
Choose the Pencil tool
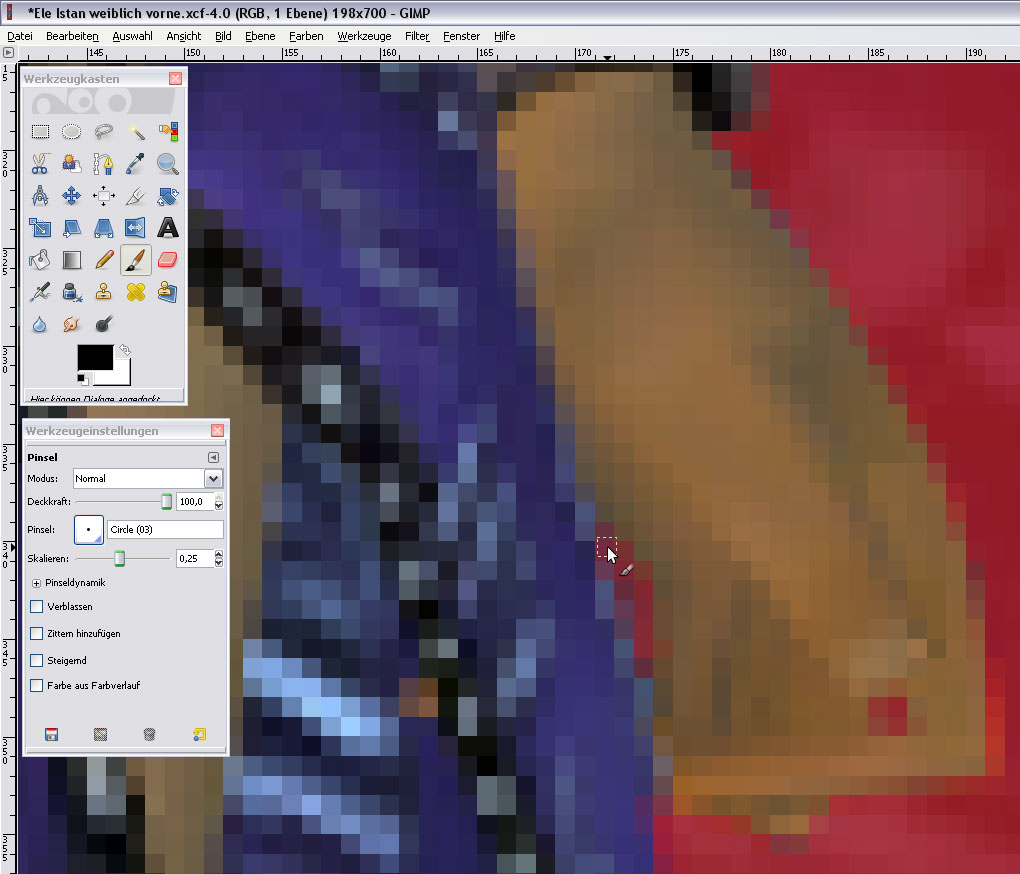[x=104, y=260]
